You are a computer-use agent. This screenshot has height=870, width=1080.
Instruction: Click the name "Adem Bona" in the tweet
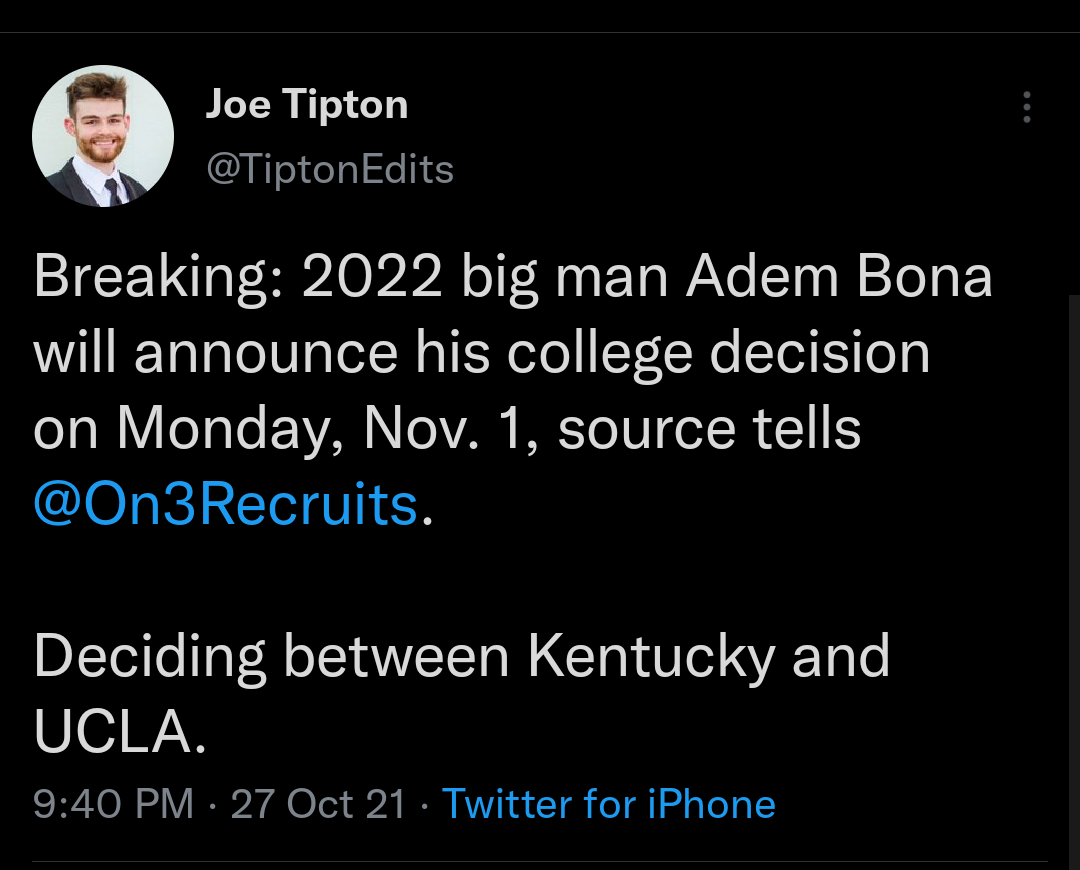point(839,277)
